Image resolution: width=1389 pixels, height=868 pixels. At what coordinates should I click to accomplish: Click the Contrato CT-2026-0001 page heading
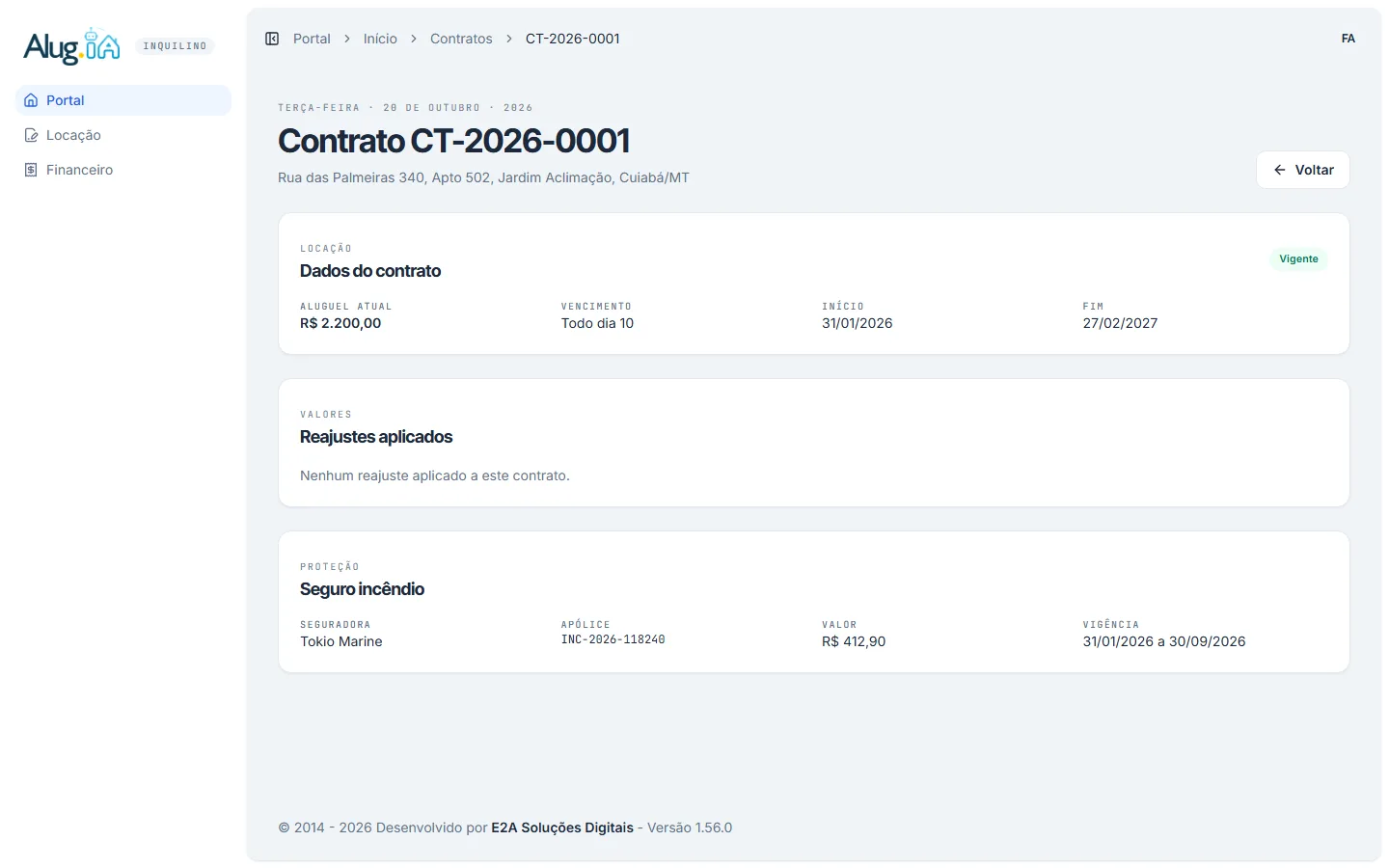(454, 141)
